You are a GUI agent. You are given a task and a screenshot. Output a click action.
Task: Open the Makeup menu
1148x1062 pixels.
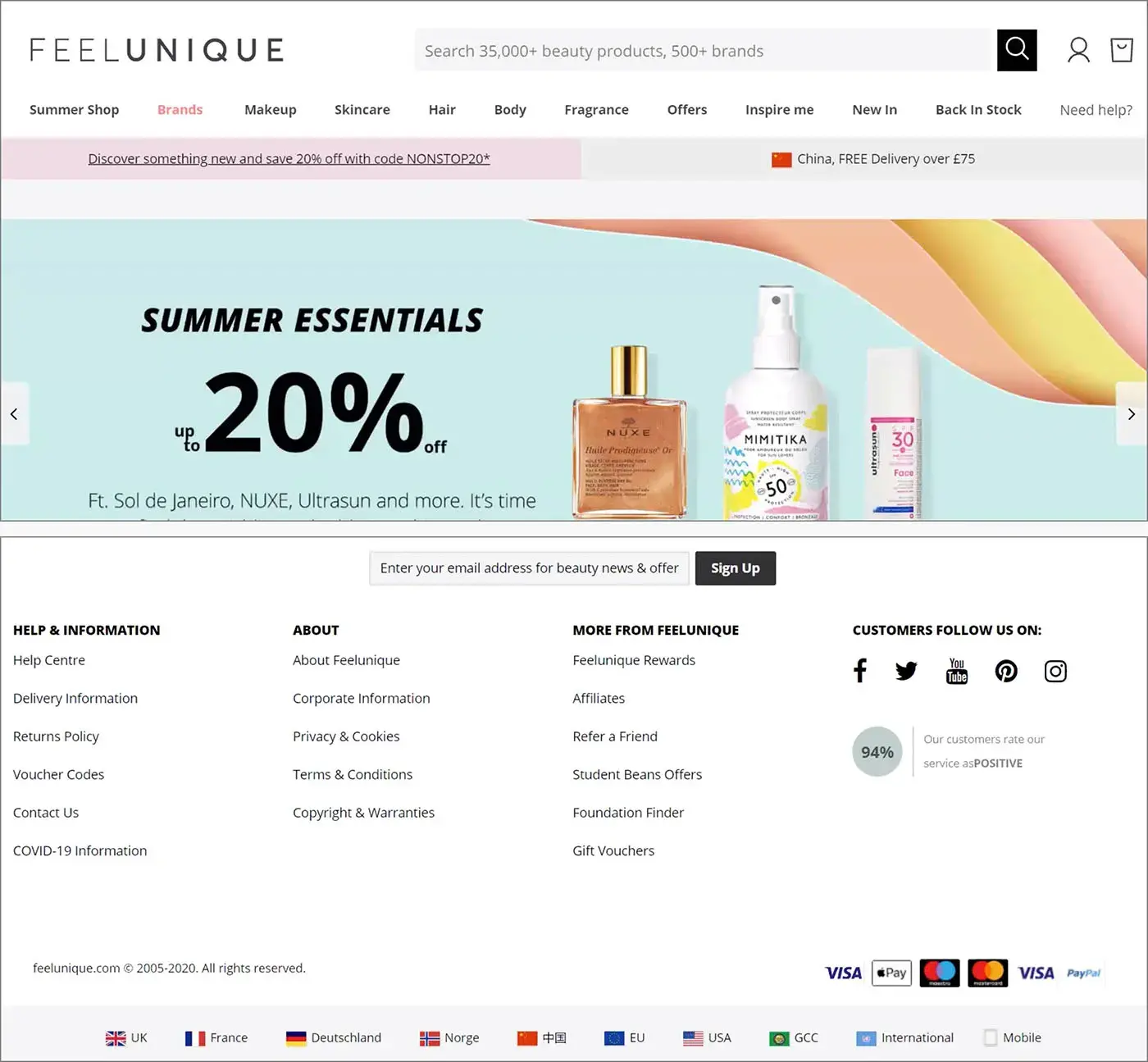[x=271, y=110]
